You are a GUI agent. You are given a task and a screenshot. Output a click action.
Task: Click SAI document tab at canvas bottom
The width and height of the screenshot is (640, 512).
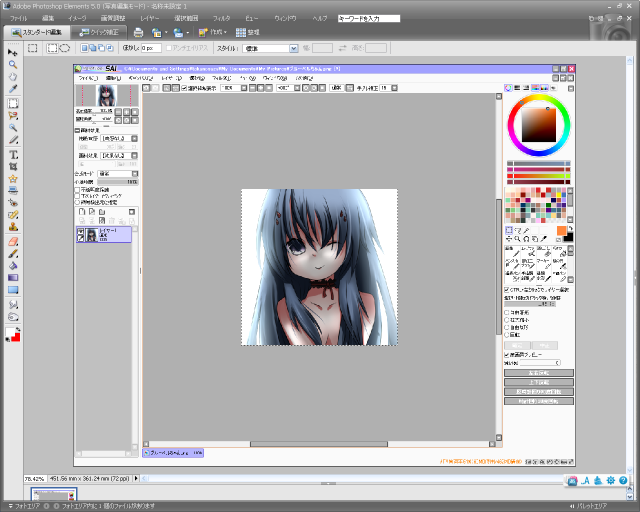tap(173, 452)
